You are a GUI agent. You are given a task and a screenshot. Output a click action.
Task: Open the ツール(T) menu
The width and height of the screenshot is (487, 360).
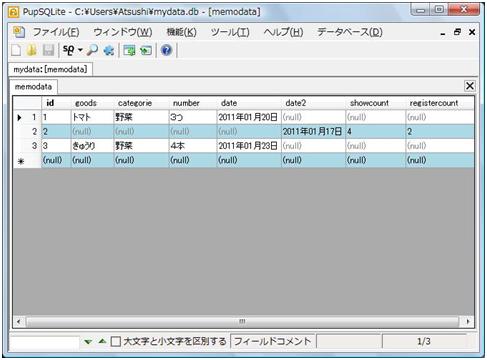[230, 32]
